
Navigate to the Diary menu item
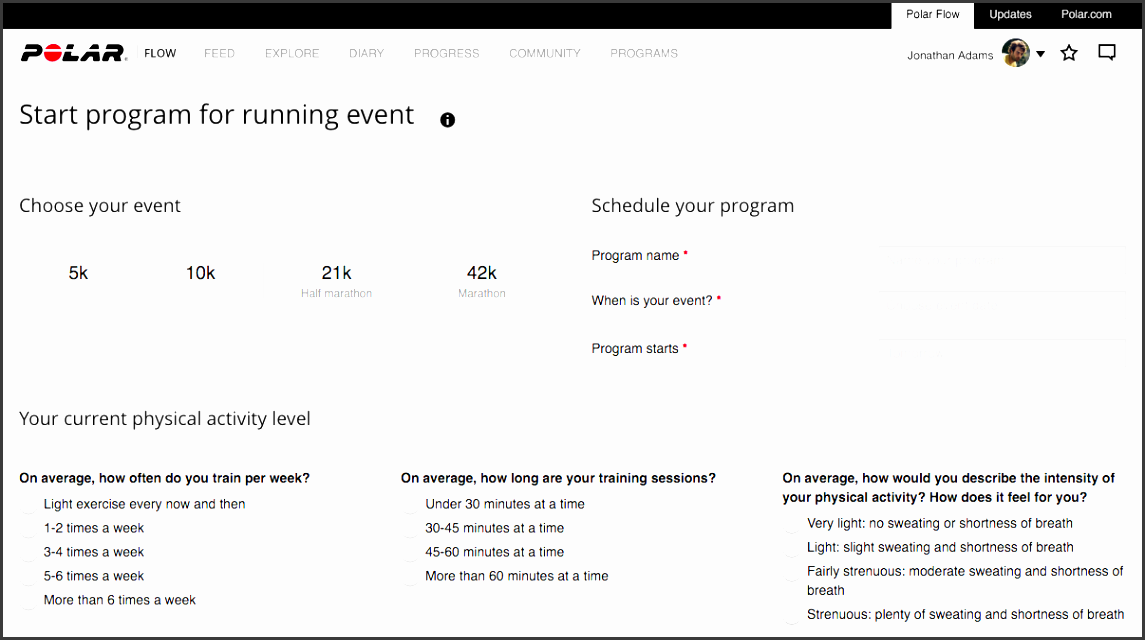tap(366, 53)
